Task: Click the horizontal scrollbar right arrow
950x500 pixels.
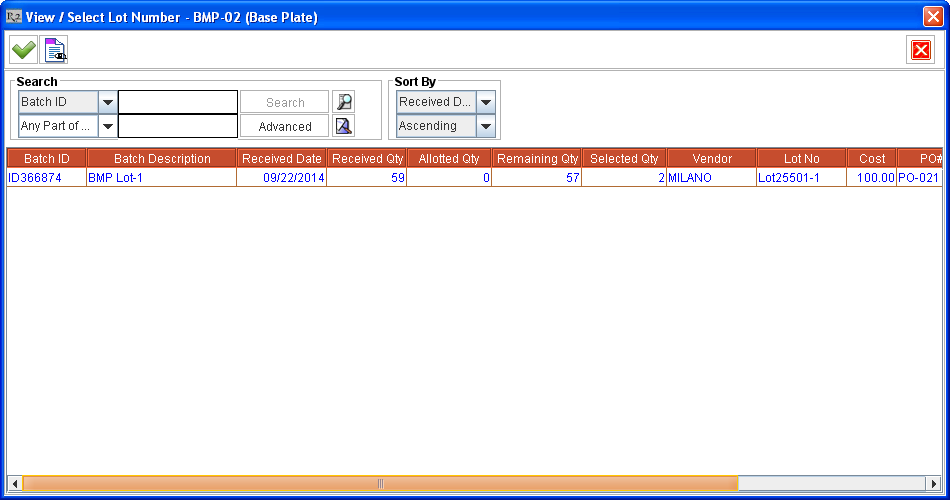Action: tap(934, 484)
